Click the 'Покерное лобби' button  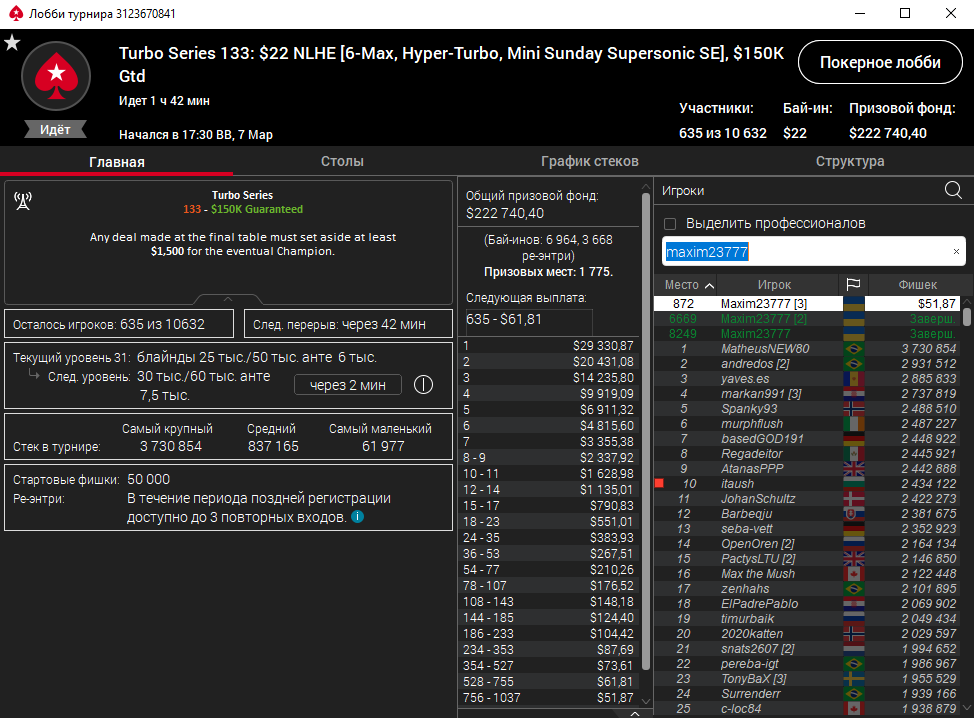[x=880, y=62]
